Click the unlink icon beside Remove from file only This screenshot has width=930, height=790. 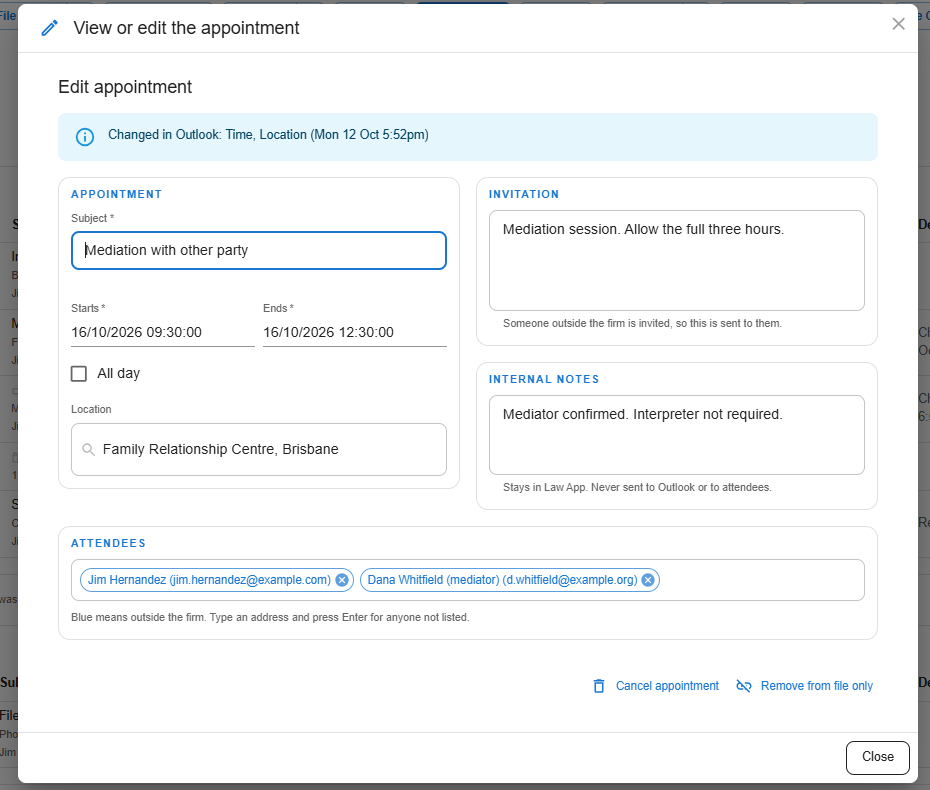click(x=744, y=686)
